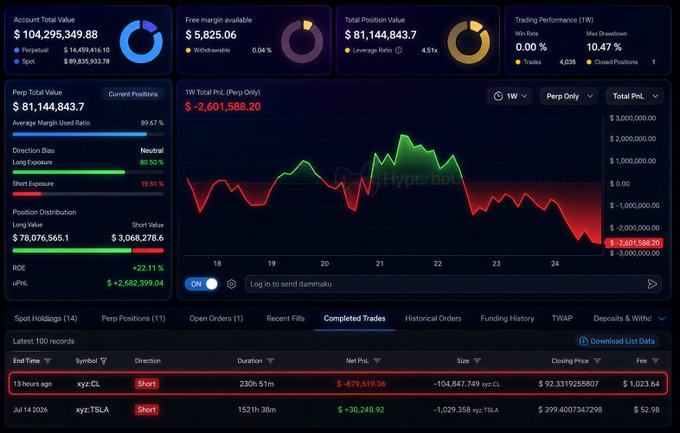Click the 1521h 38m duration cell
This screenshot has height=433, width=680.
coord(257,410)
